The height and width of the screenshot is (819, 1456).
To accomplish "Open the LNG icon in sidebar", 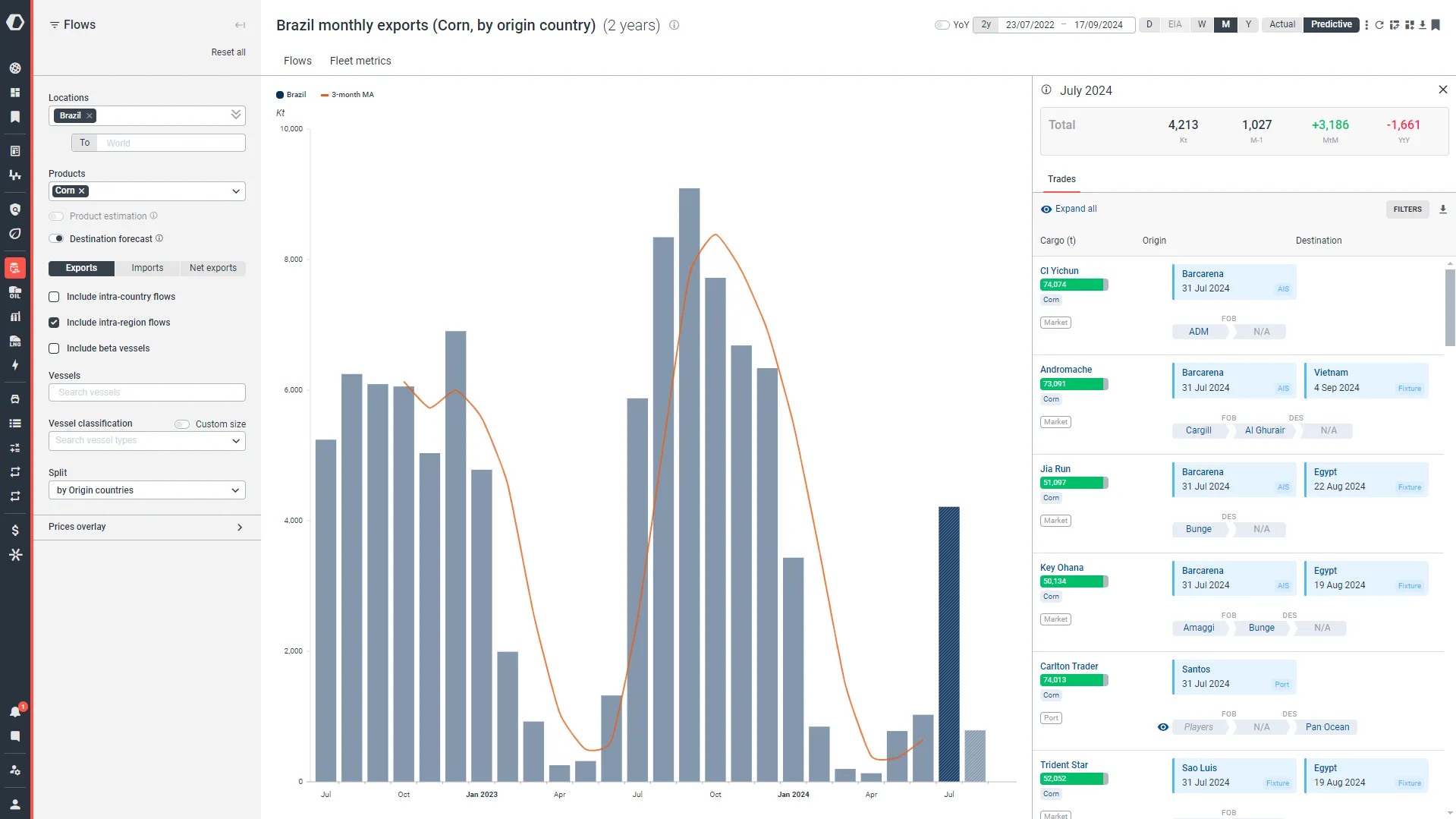I will coord(15,341).
